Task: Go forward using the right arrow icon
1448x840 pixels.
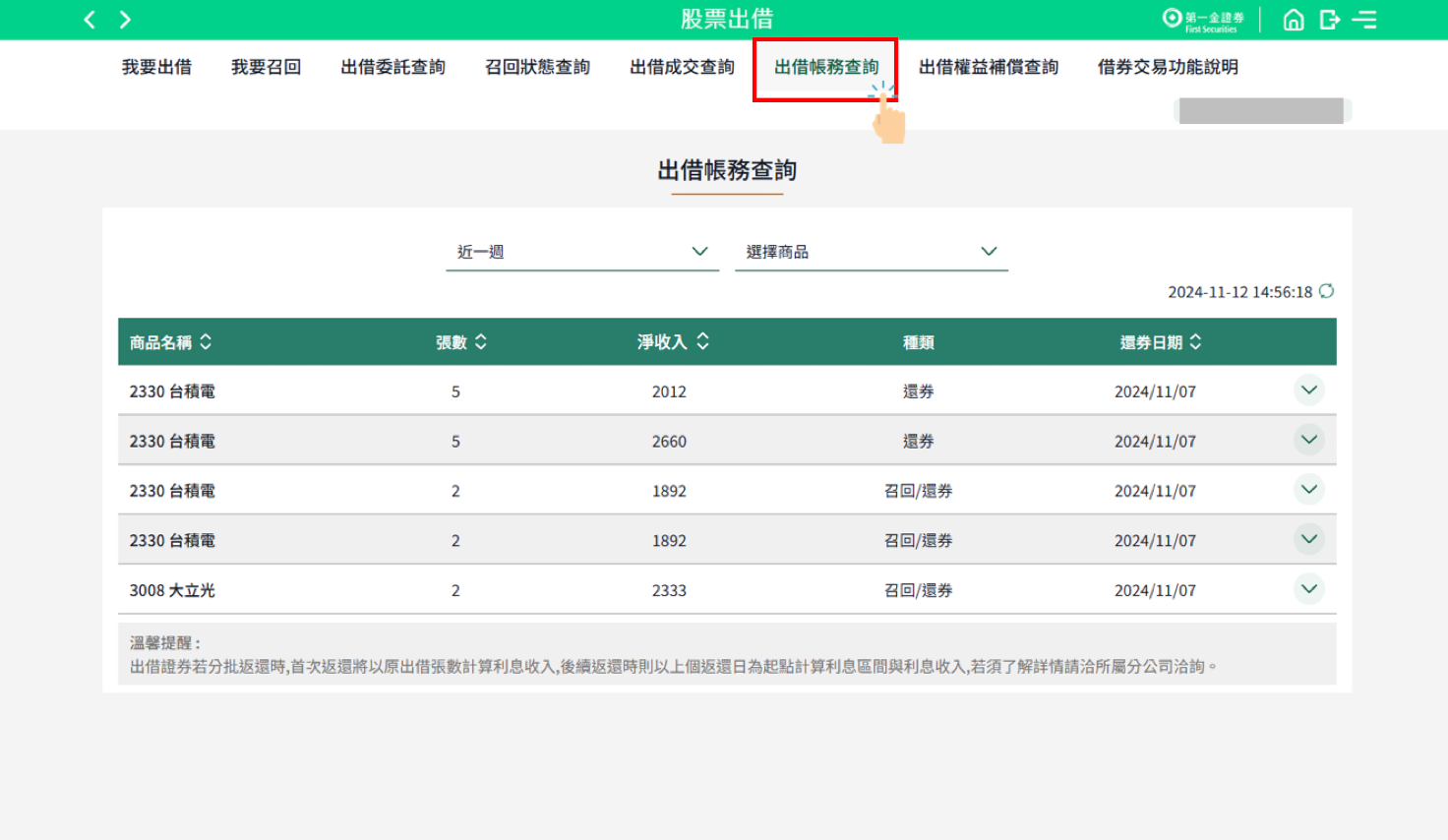Action: [x=125, y=20]
